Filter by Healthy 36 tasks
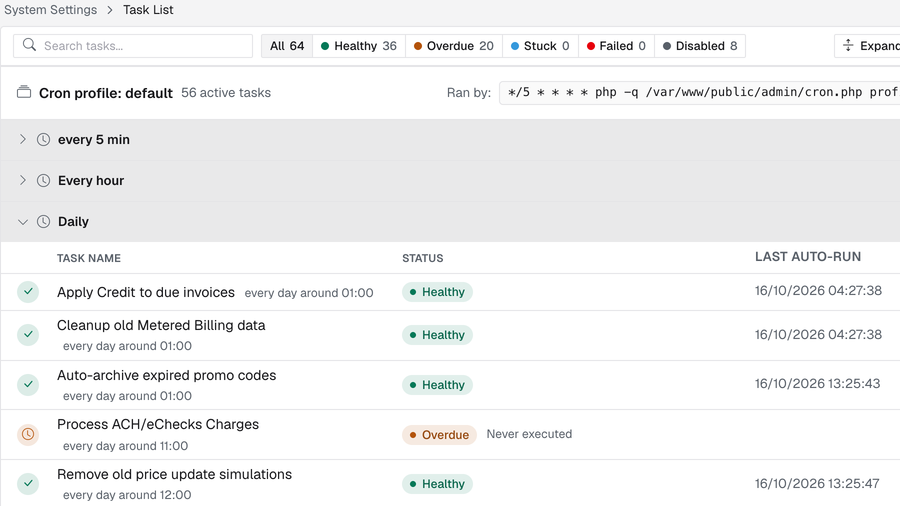This screenshot has width=900, height=506. pos(359,46)
